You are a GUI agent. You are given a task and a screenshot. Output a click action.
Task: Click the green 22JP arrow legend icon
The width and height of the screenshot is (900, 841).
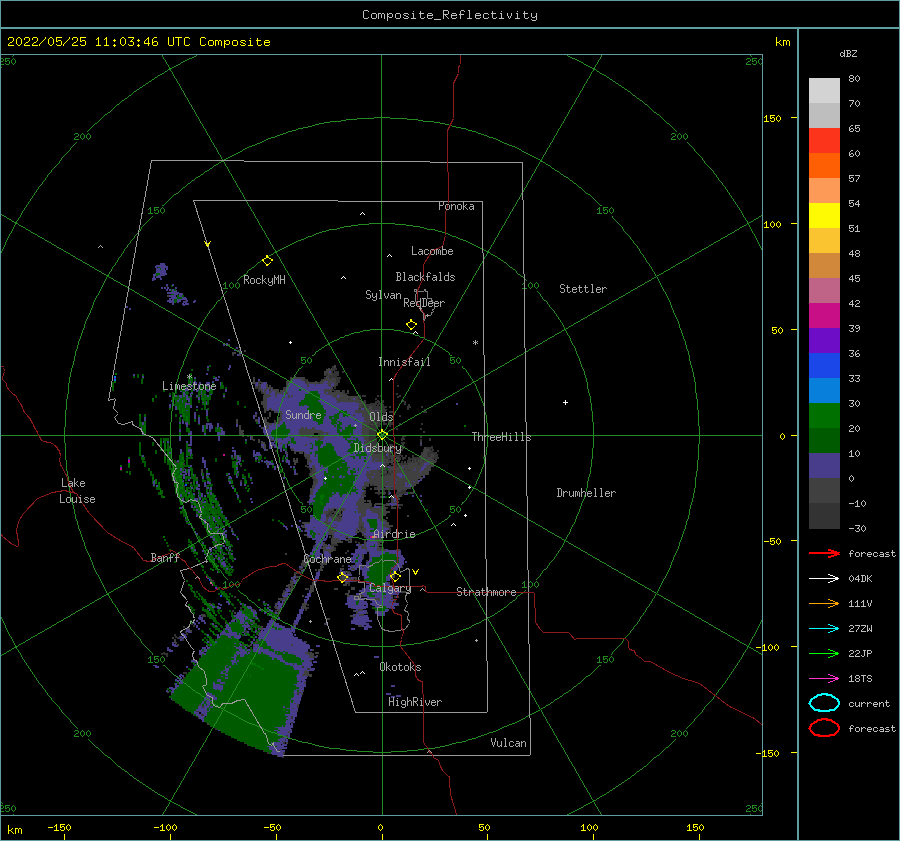pyautogui.click(x=824, y=653)
